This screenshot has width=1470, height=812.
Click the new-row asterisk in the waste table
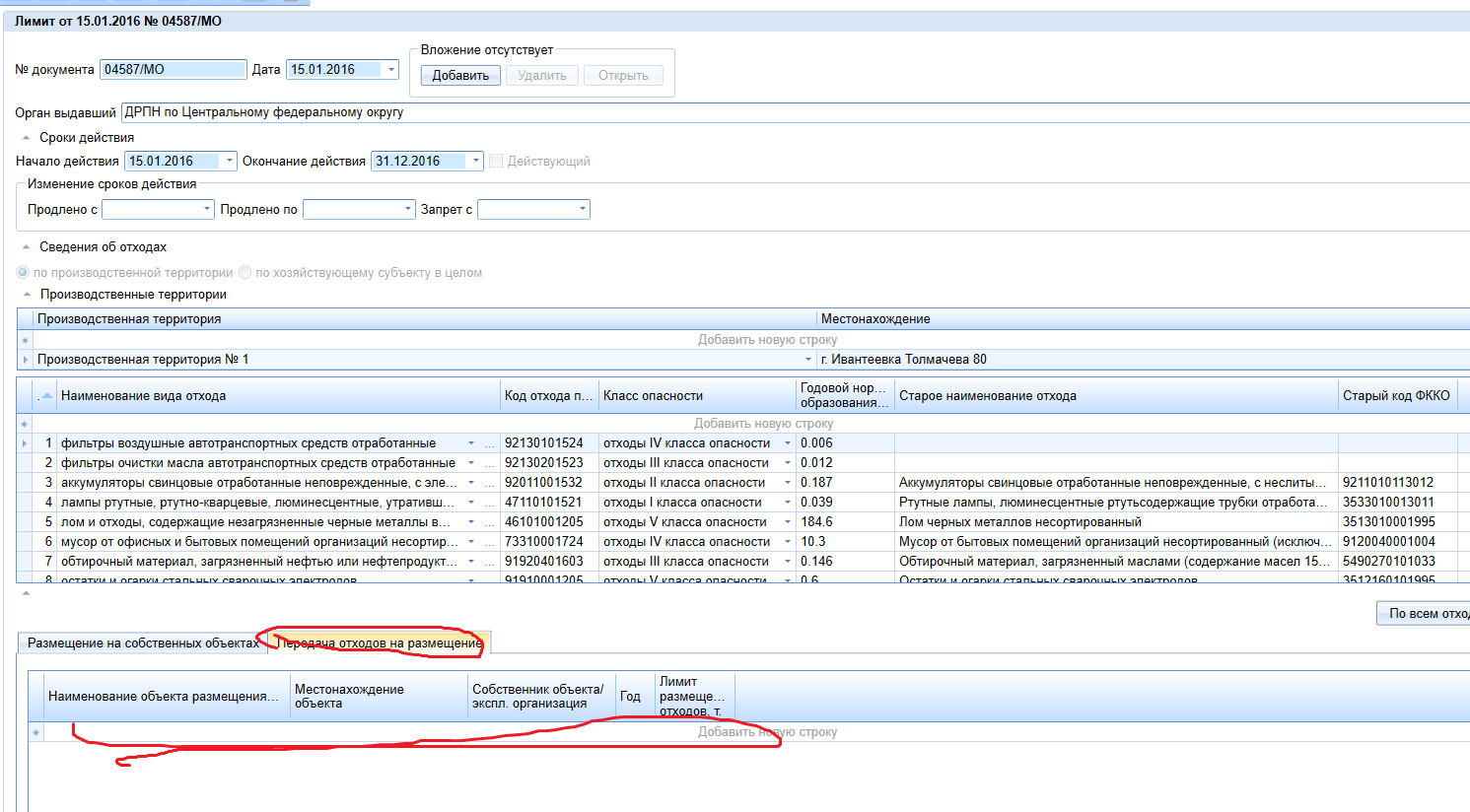click(x=25, y=424)
